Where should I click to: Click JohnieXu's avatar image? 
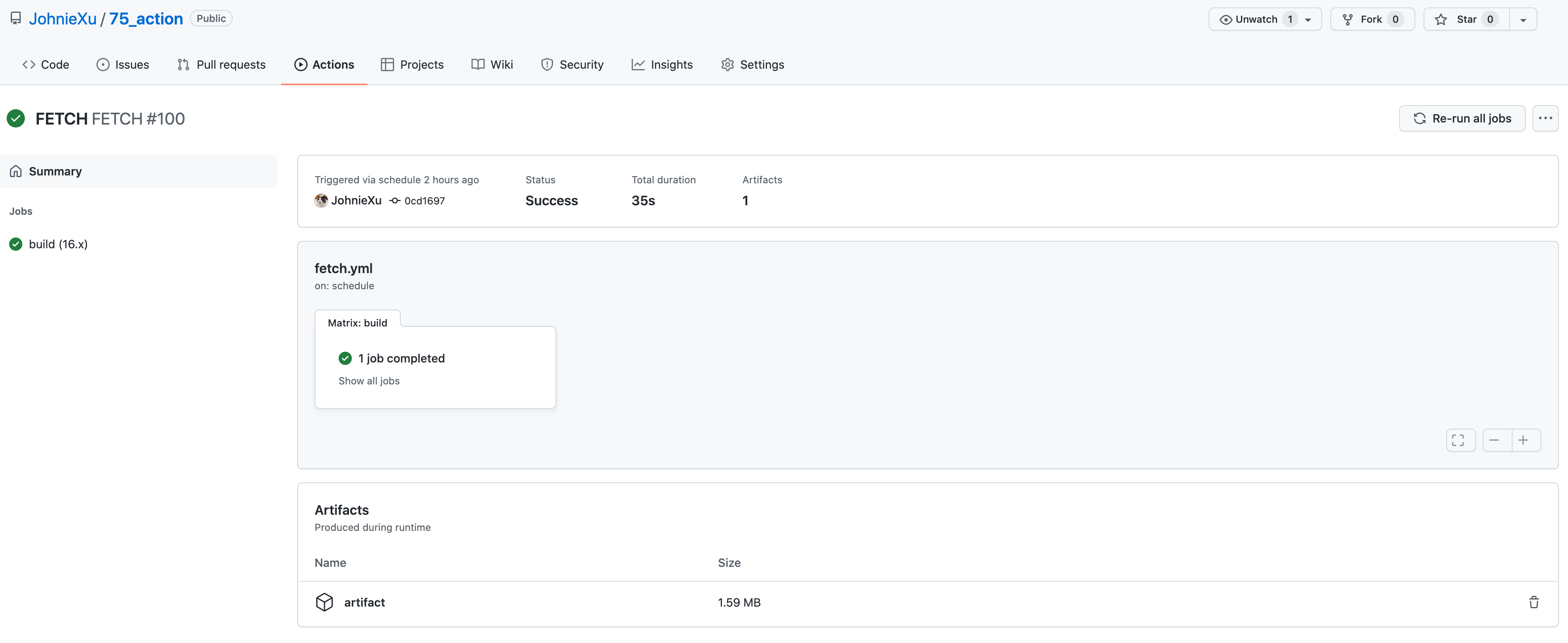pyautogui.click(x=321, y=201)
